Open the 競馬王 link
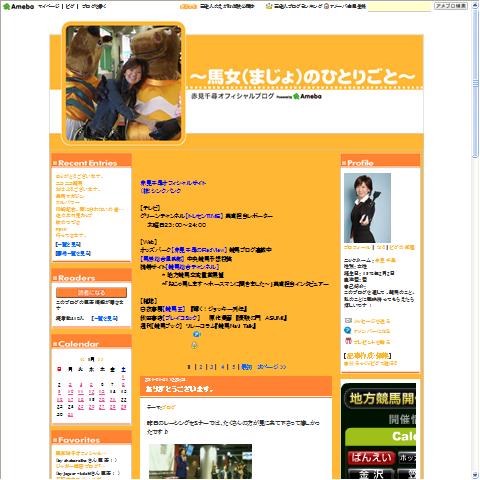The height and width of the screenshot is (480, 480). [x=174, y=309]
